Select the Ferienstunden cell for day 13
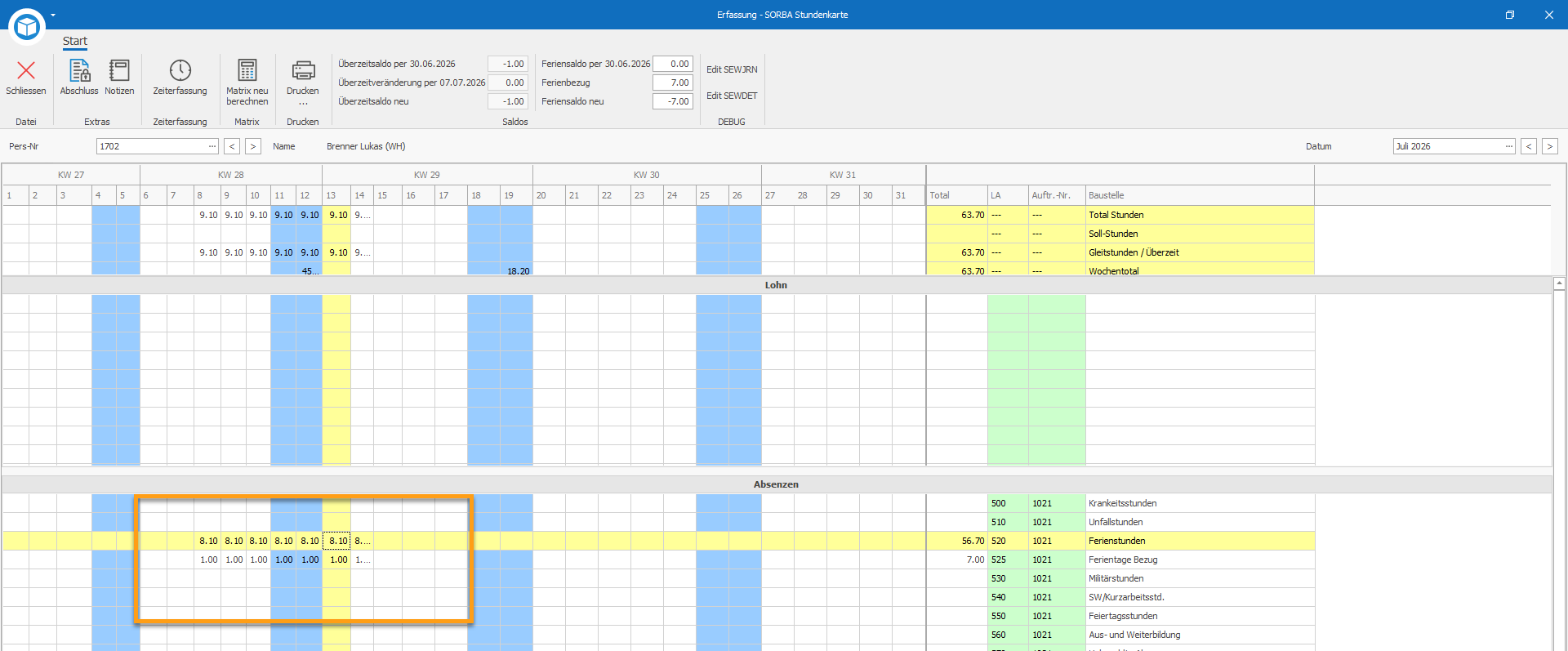Viewport: 1568px width, 651px height. 337,541
